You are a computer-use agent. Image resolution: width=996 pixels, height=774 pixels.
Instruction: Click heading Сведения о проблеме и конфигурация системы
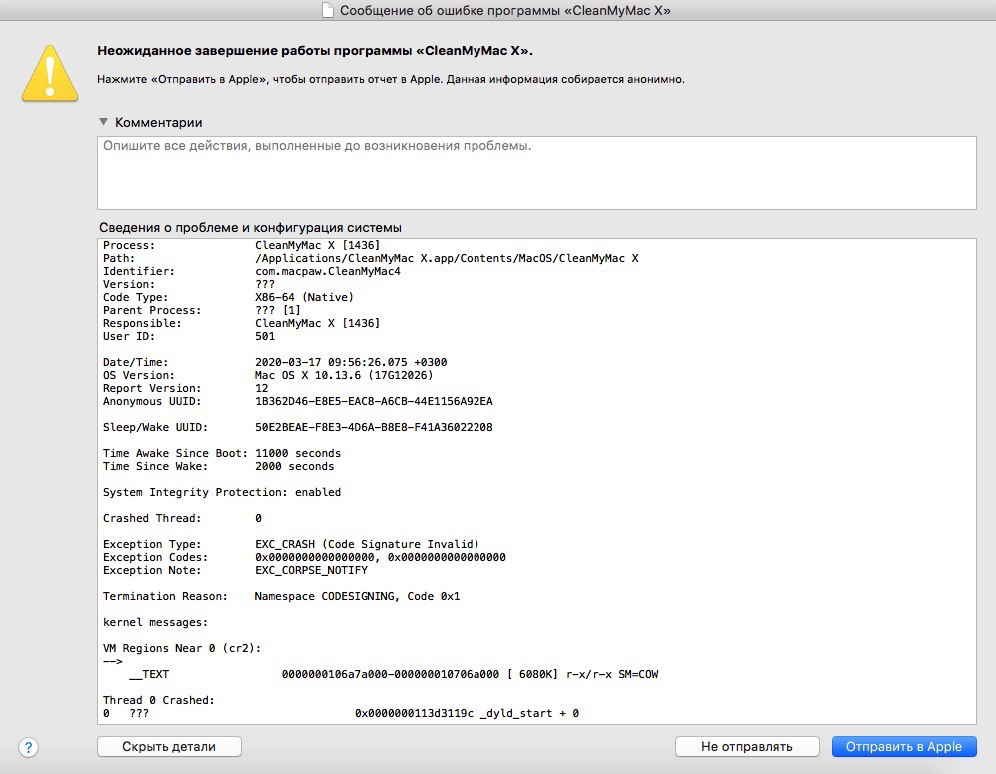point(250,227)
